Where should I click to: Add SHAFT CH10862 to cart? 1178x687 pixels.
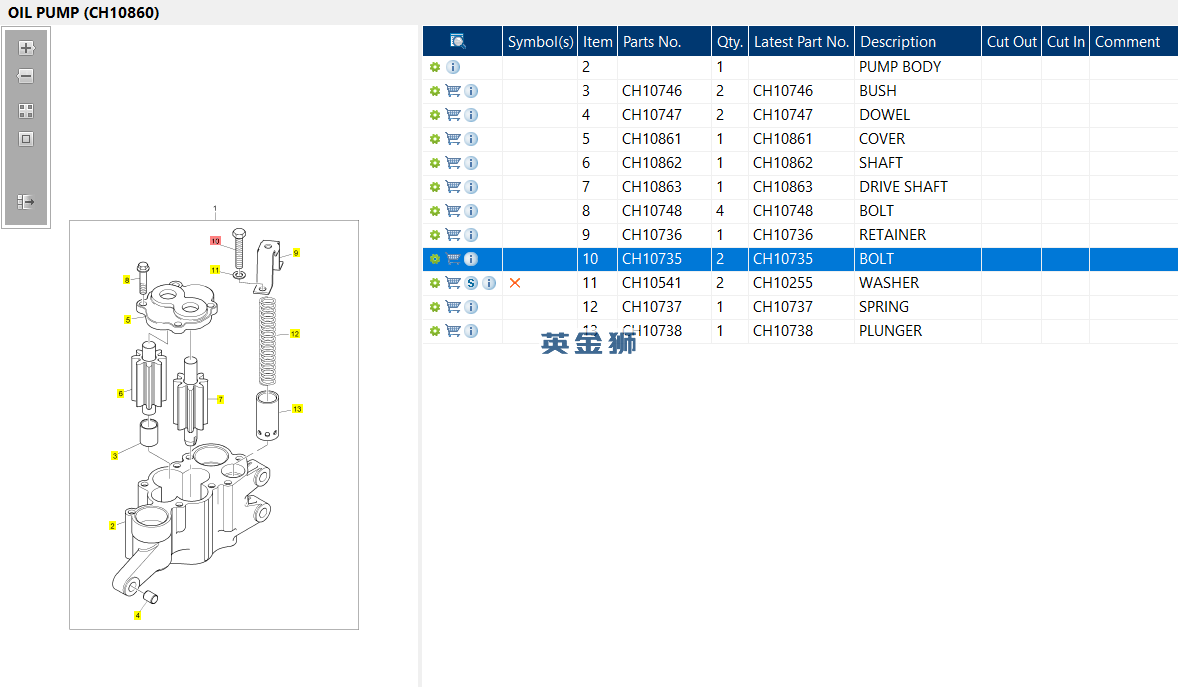click(453, 163)
